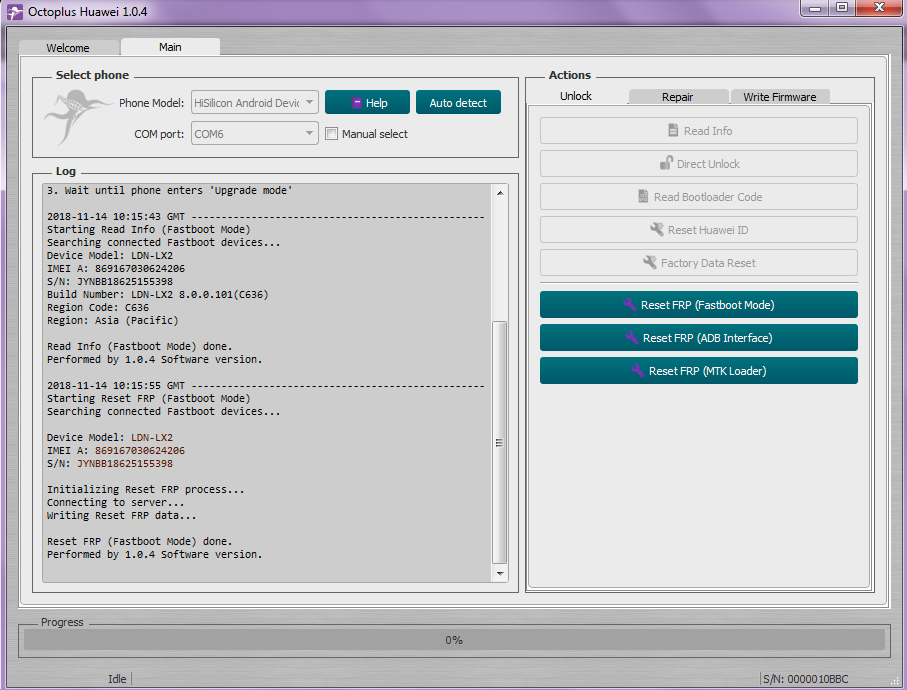Enable the Manual select checkbox

[x=332, y=134]
